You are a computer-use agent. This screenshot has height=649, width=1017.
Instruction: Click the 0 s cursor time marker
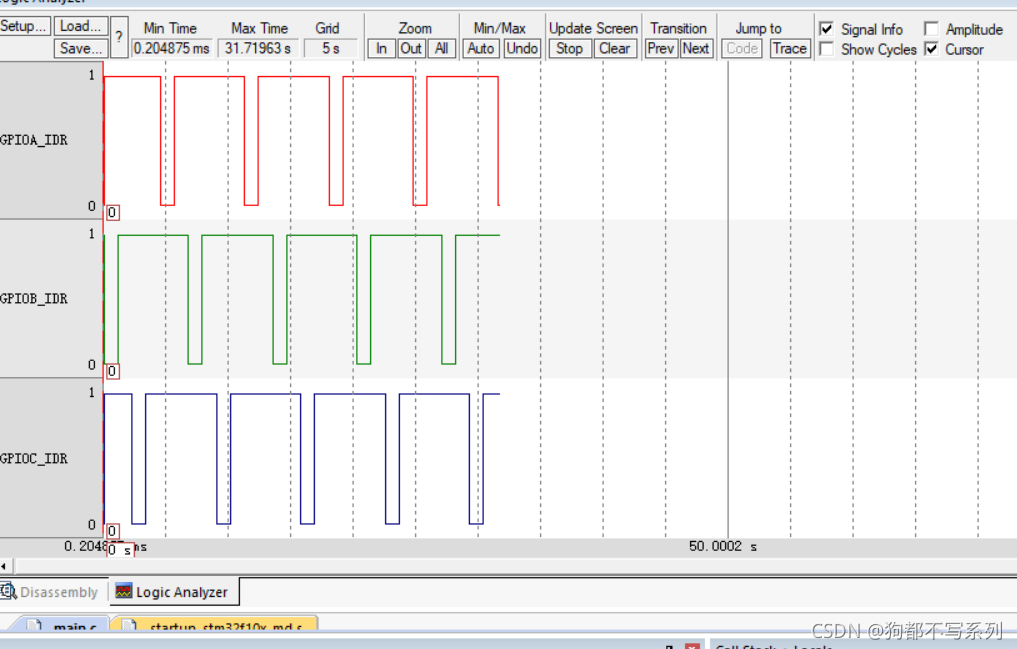[120, 550]
